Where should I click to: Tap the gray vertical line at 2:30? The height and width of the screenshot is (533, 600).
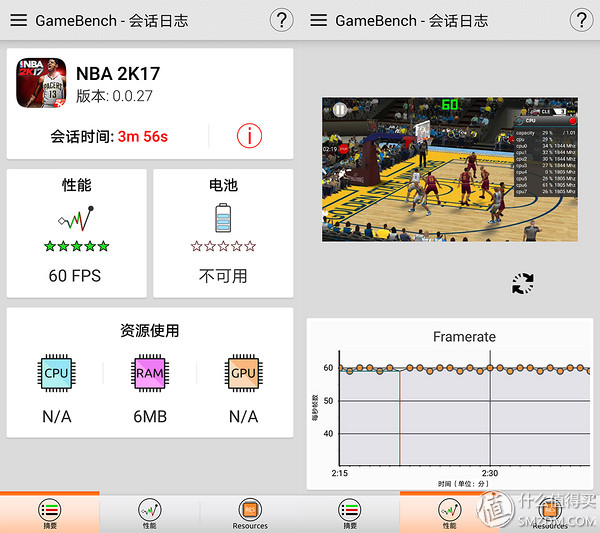coord(490,408)
